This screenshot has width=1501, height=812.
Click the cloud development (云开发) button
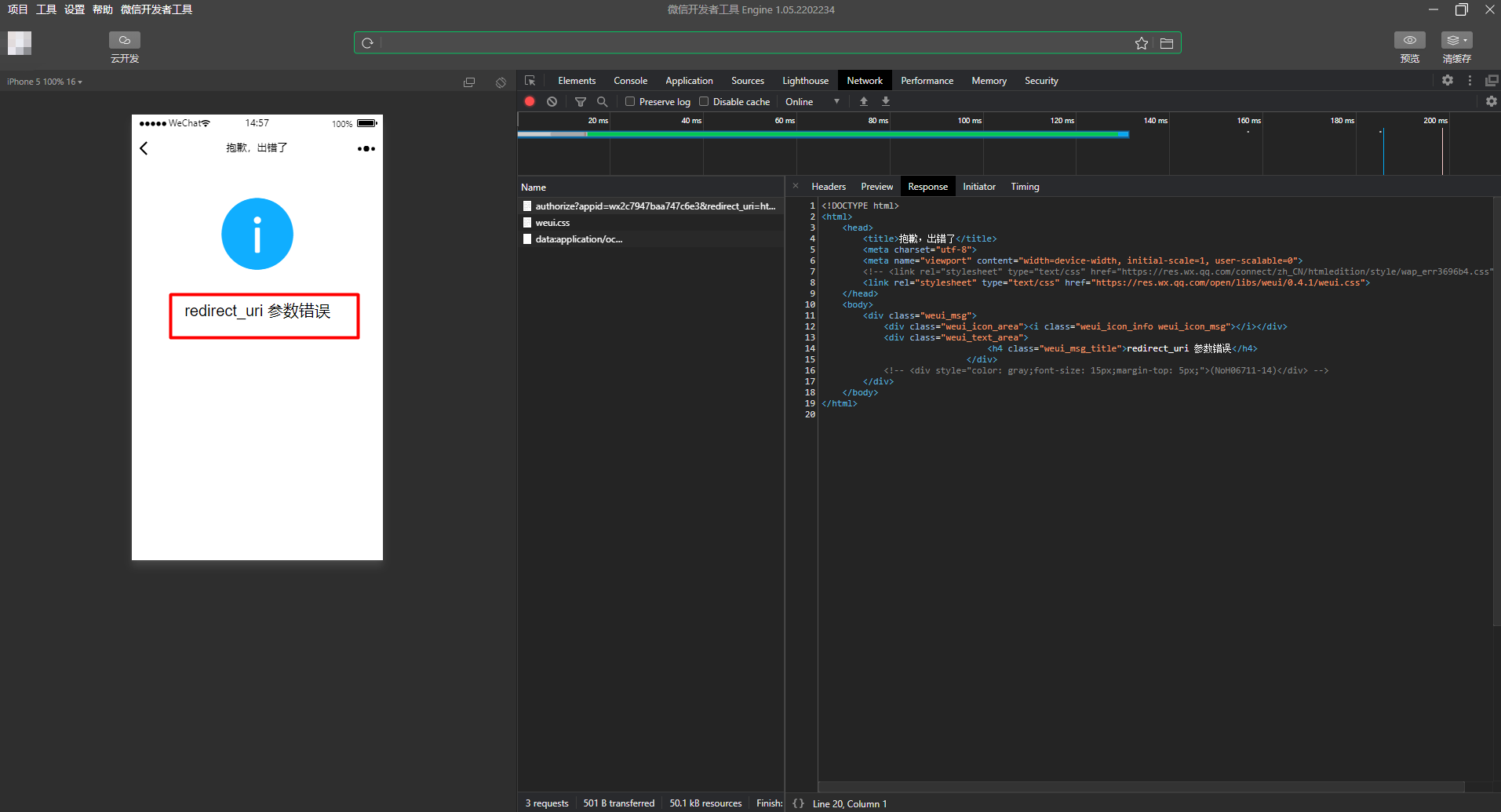124,41
